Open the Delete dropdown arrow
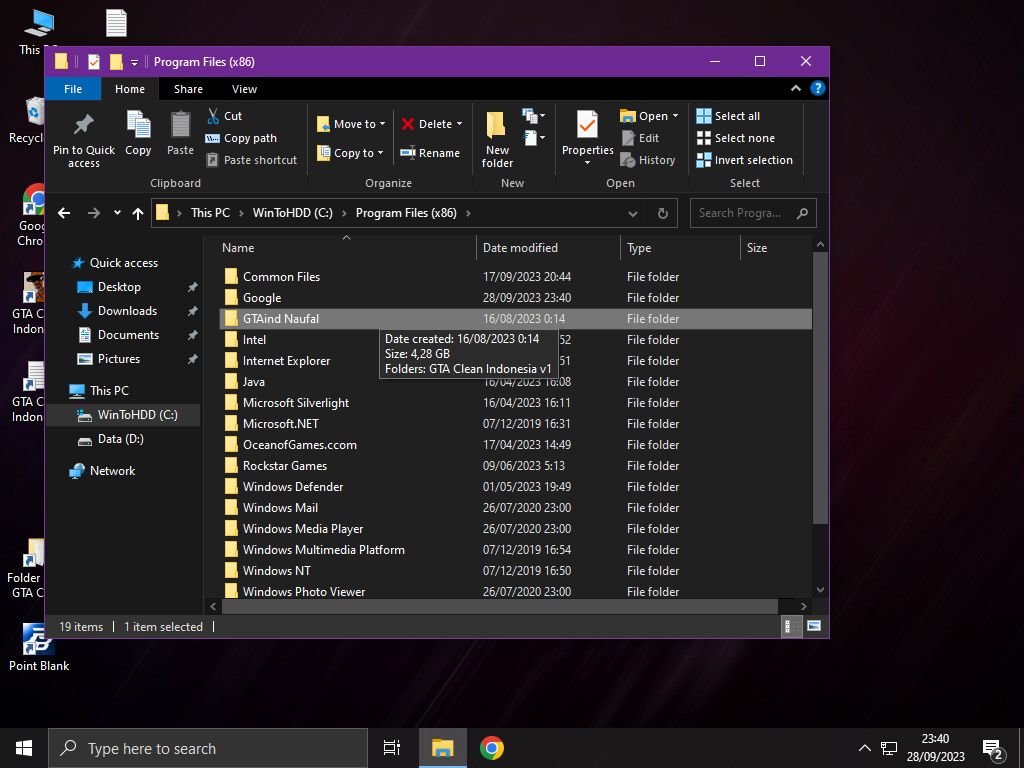This screenshot has width=1024, height=768. point(459,124)
